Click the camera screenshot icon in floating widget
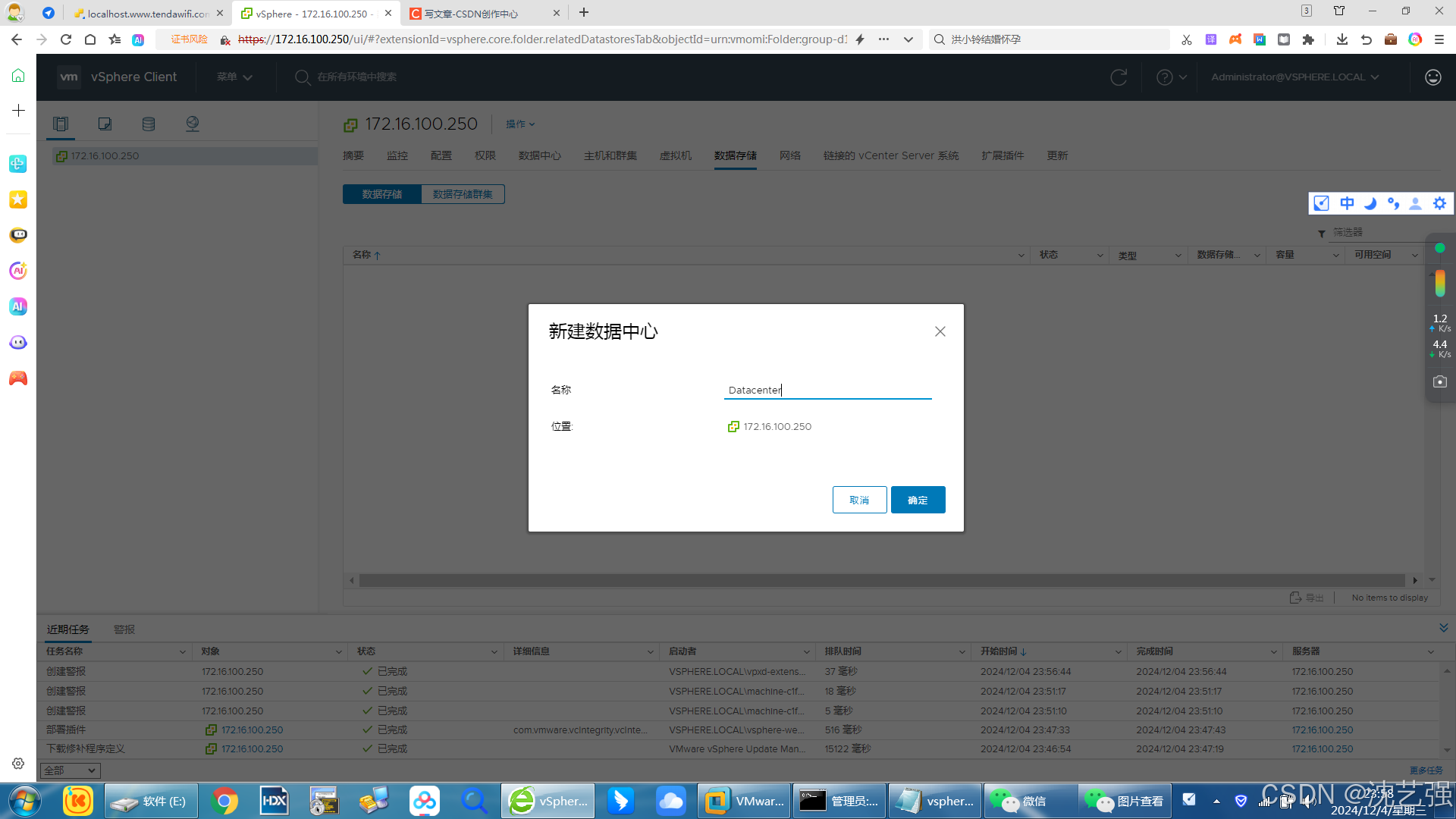The image size is (1456, 819). tap(1439, 382)
